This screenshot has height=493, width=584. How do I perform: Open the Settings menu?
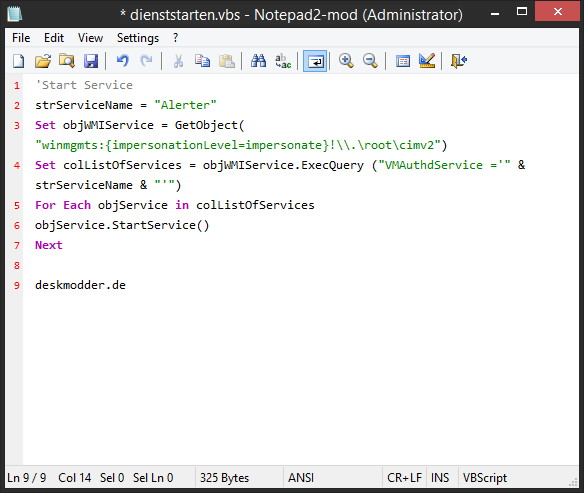click(x=138, y=38)
